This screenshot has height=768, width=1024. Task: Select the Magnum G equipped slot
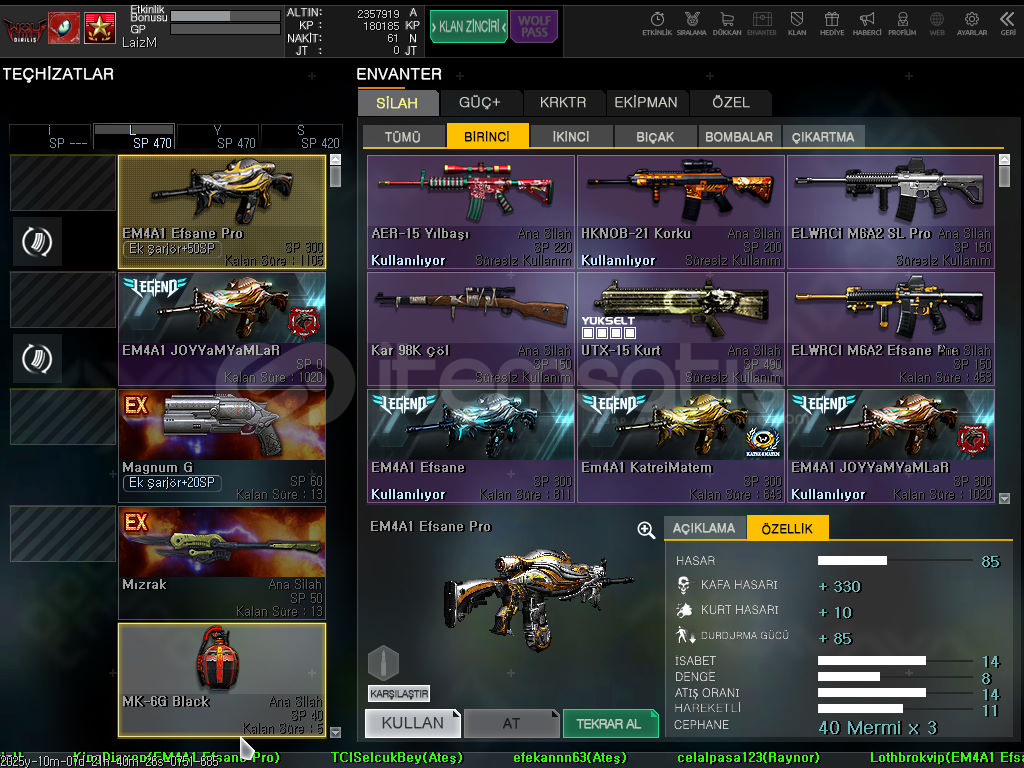(x=222, y=445)
